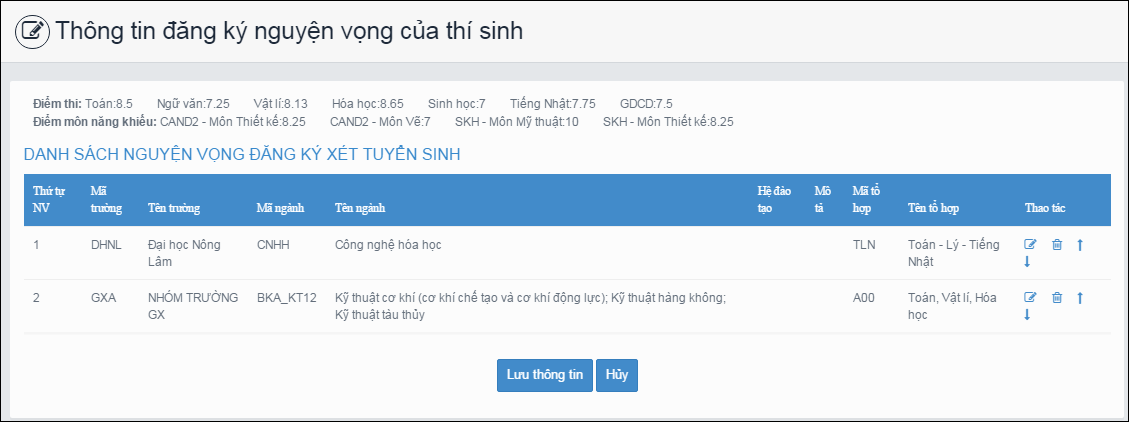Screen dimensions: 1129x422
Task: Select the Công nghệ hóa học cell
Action: [x=388, y=244]
